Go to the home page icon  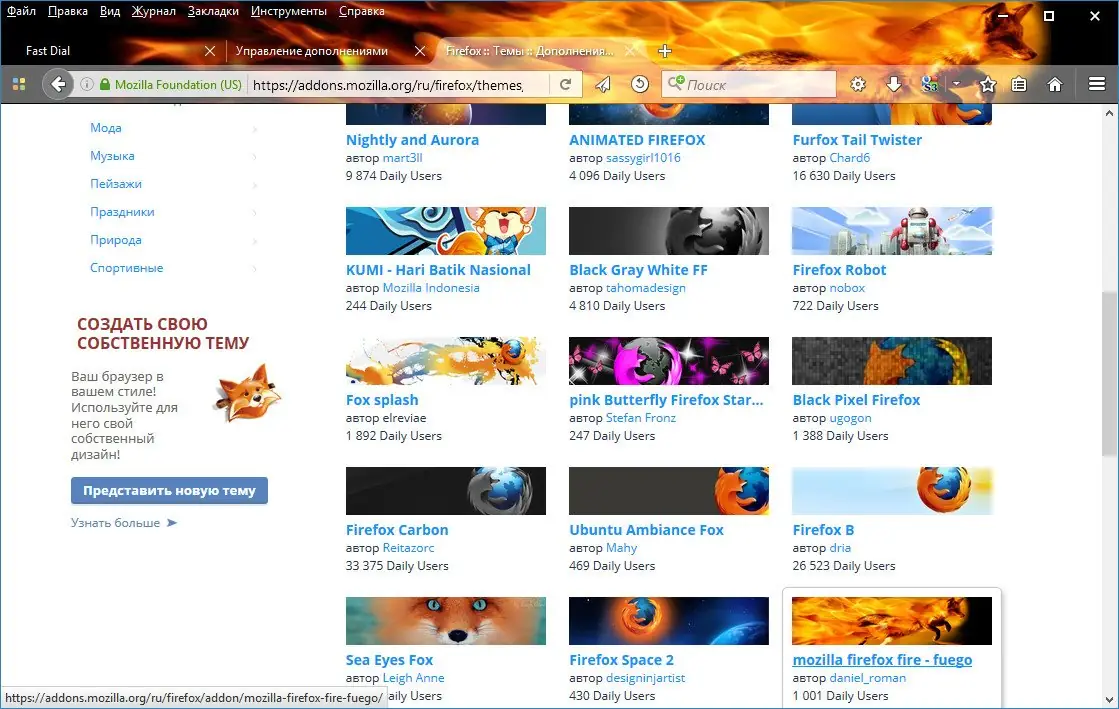click(1055, 84)
